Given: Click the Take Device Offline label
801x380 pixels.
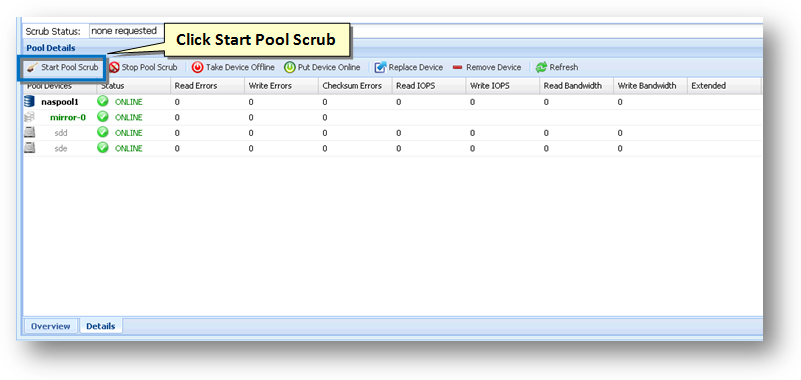Looking at the screenshot, I should click(x=240, y=67).
